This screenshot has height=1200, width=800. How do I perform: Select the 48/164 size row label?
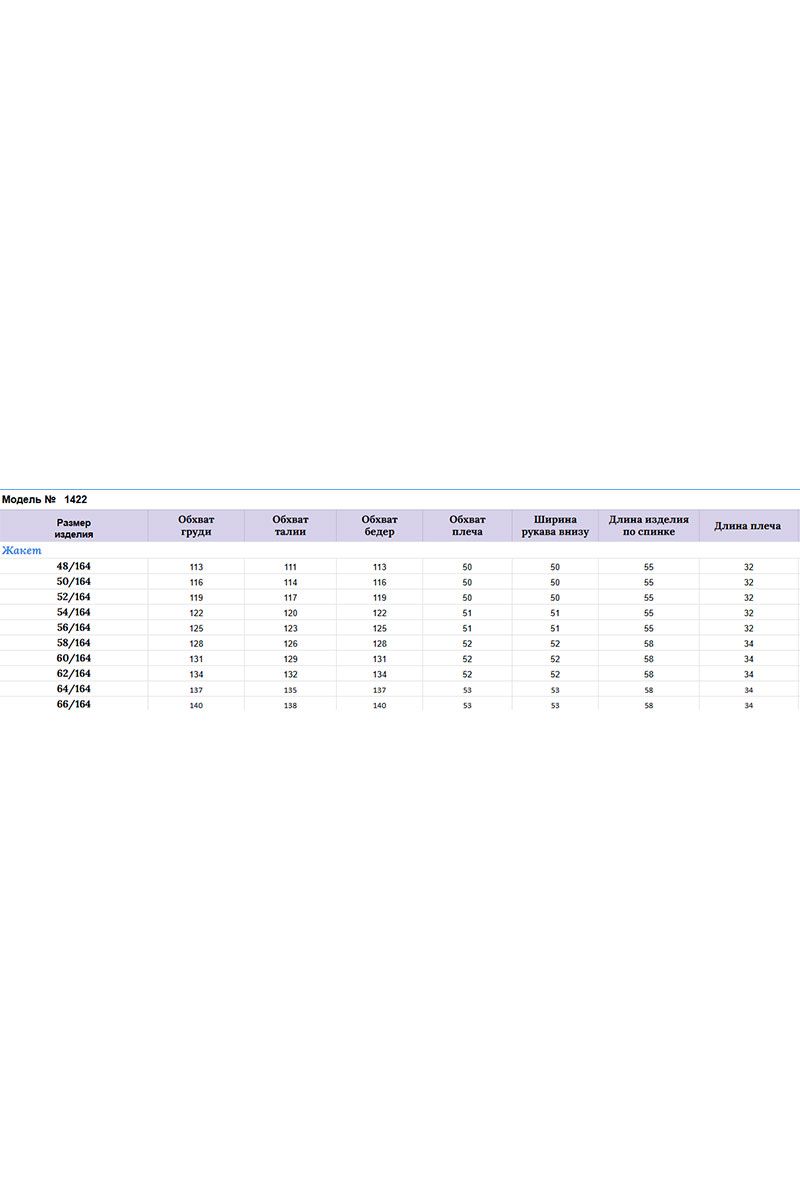tap(74, 566)
